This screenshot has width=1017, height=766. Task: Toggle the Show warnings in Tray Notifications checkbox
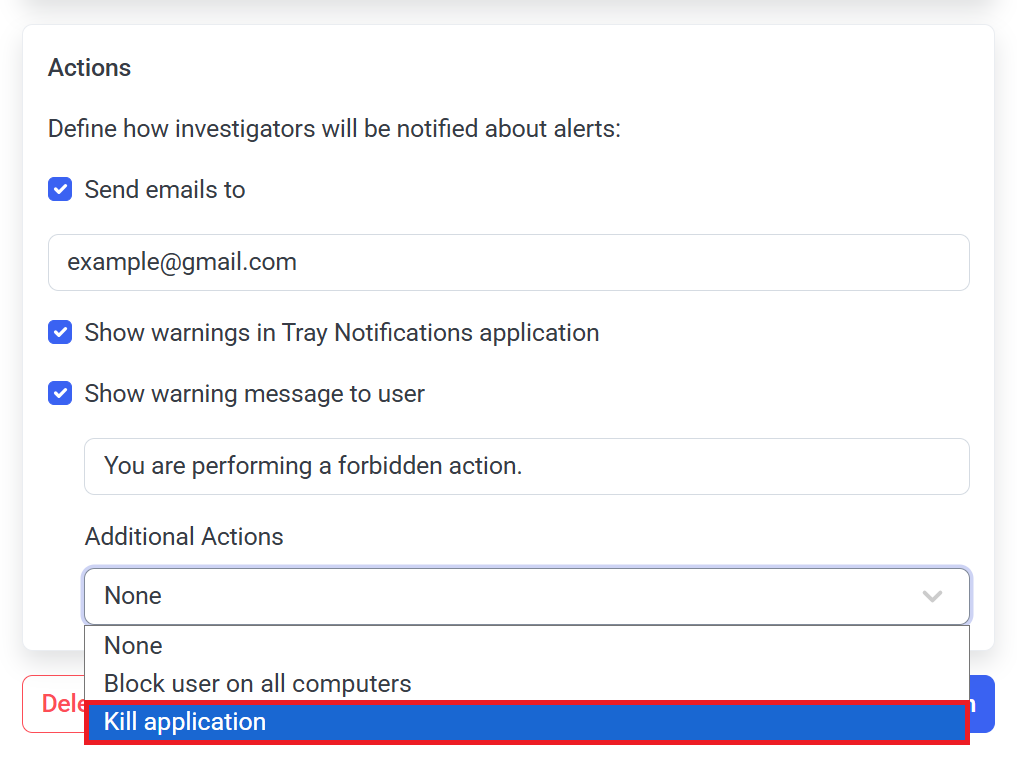point(60,332)
